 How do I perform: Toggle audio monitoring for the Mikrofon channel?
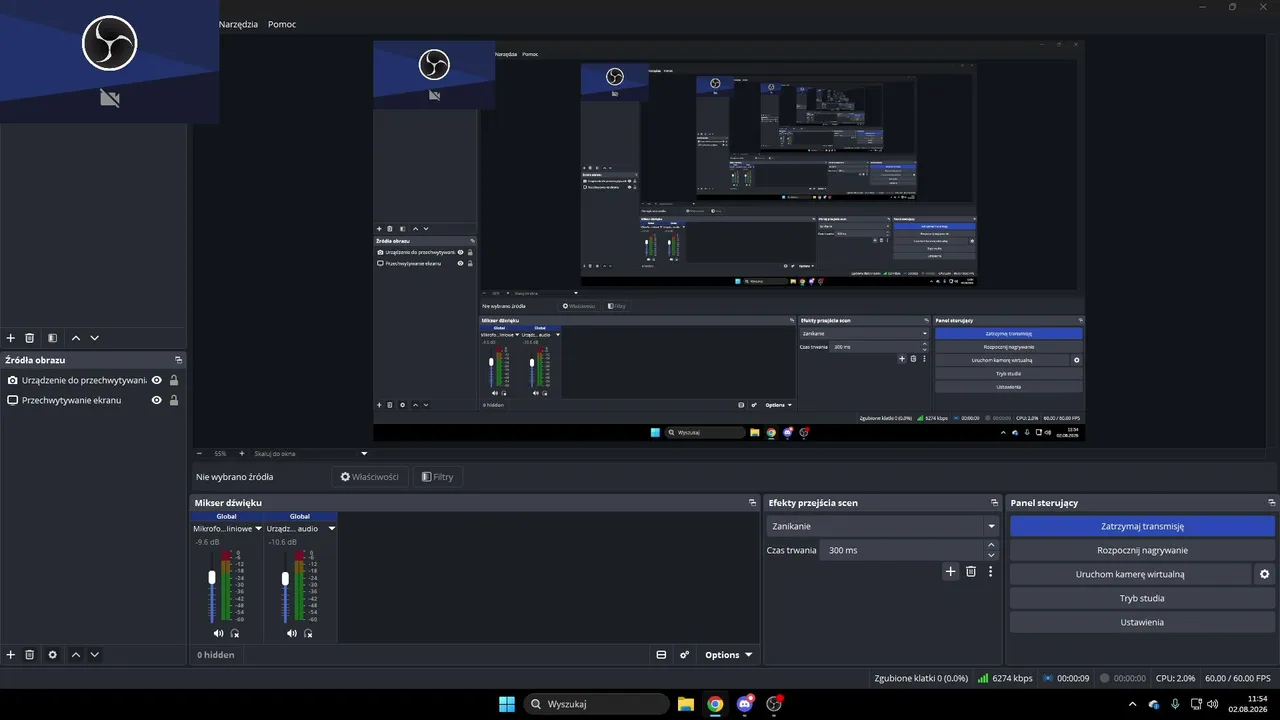coord(235,633)
